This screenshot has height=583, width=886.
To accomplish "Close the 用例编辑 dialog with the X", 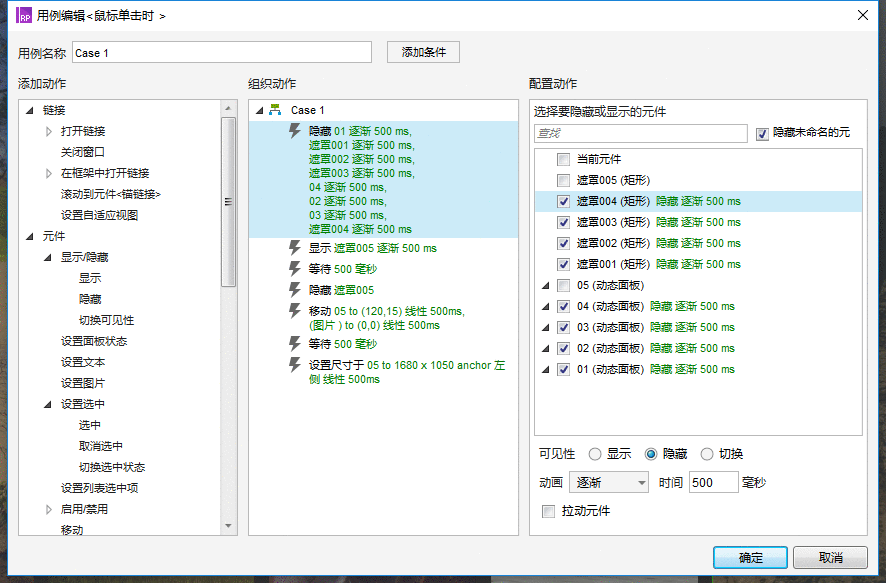I will click(x=863, y=15).
